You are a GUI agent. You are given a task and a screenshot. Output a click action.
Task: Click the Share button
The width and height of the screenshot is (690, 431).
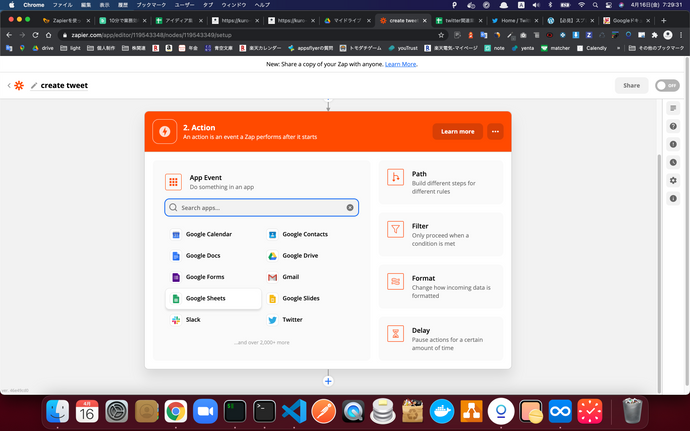click(x=631, y=85)
